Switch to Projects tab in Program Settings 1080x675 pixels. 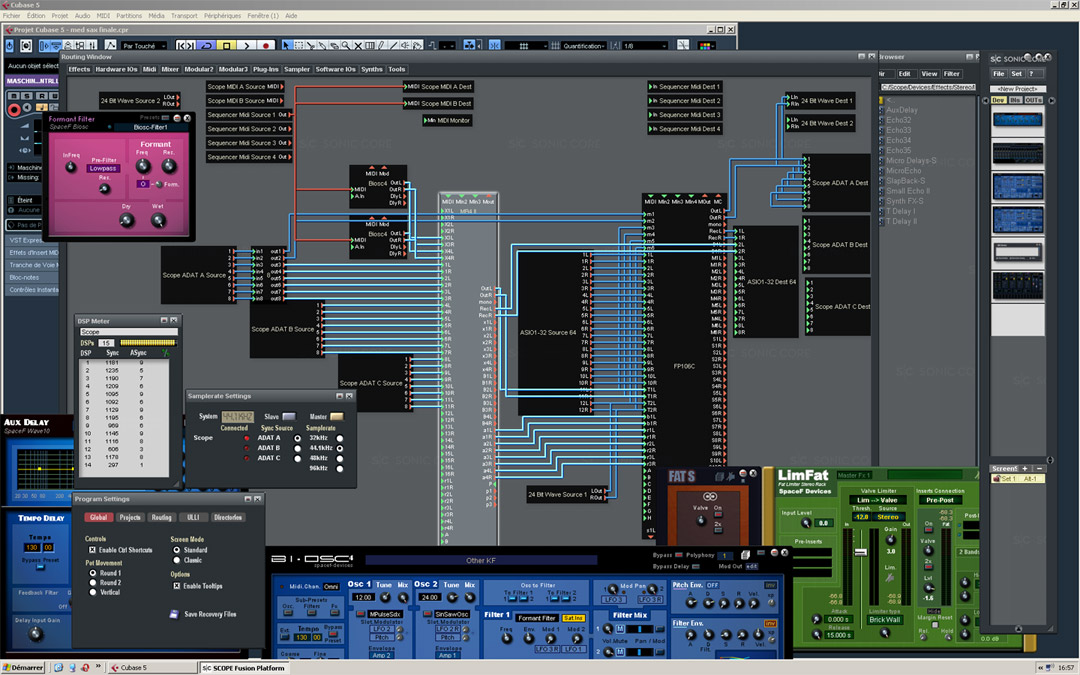pos(129,517)
